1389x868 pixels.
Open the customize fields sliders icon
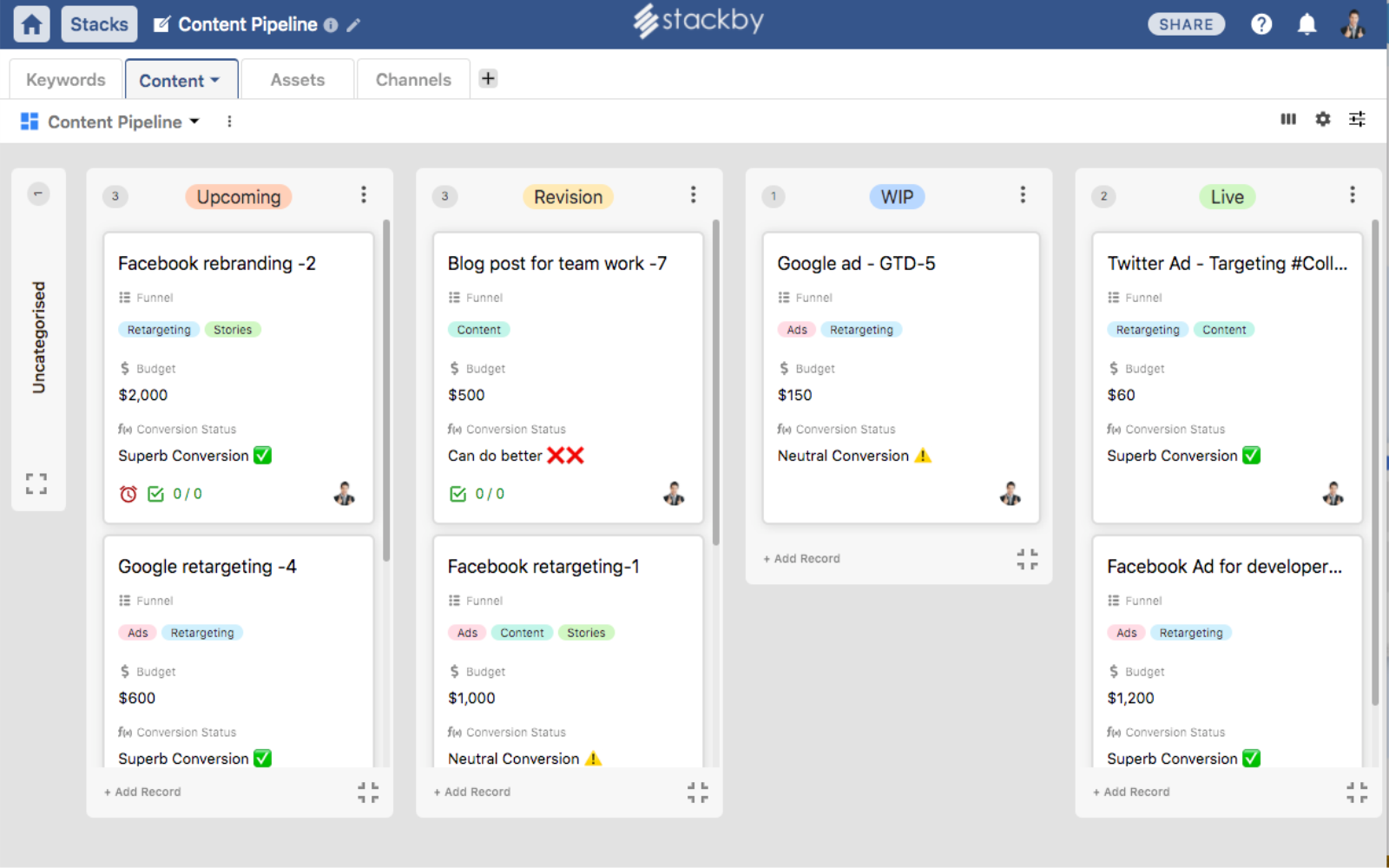pos(1357,120)
